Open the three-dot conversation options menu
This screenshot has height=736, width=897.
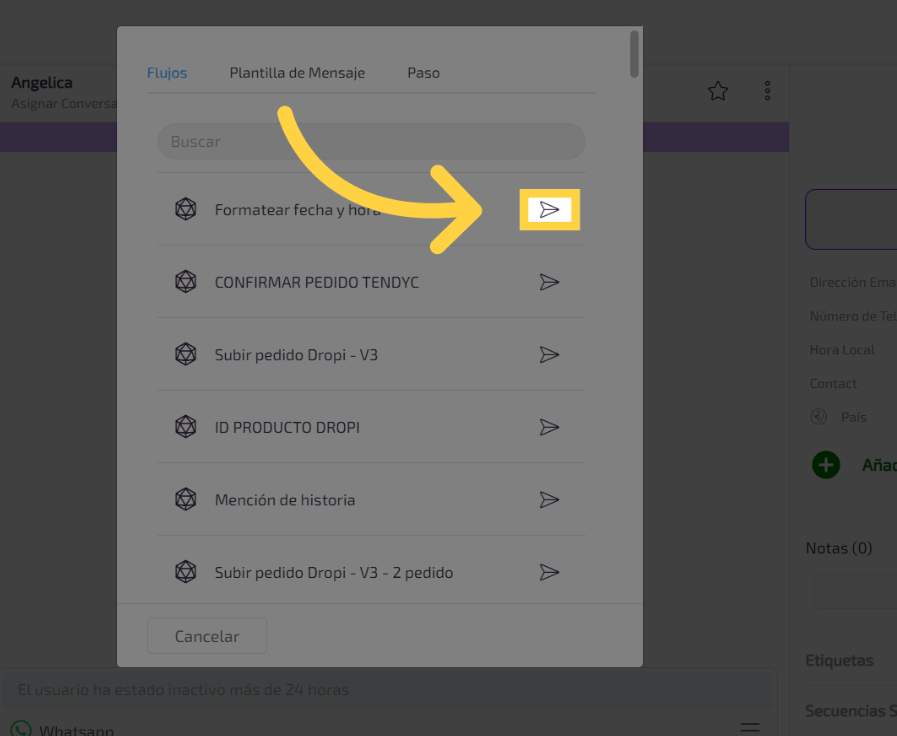coord(767,91)
